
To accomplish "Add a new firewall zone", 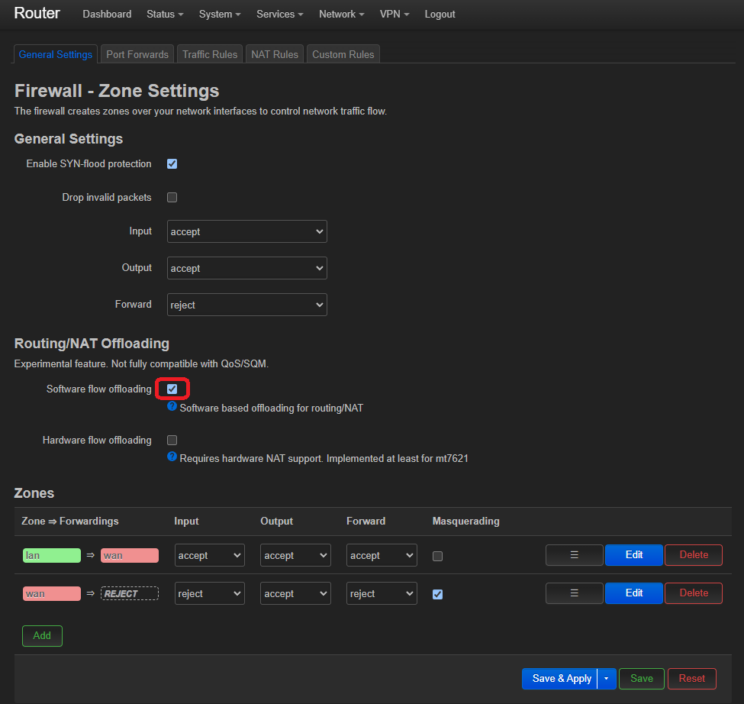I will [x=42, y=636].
